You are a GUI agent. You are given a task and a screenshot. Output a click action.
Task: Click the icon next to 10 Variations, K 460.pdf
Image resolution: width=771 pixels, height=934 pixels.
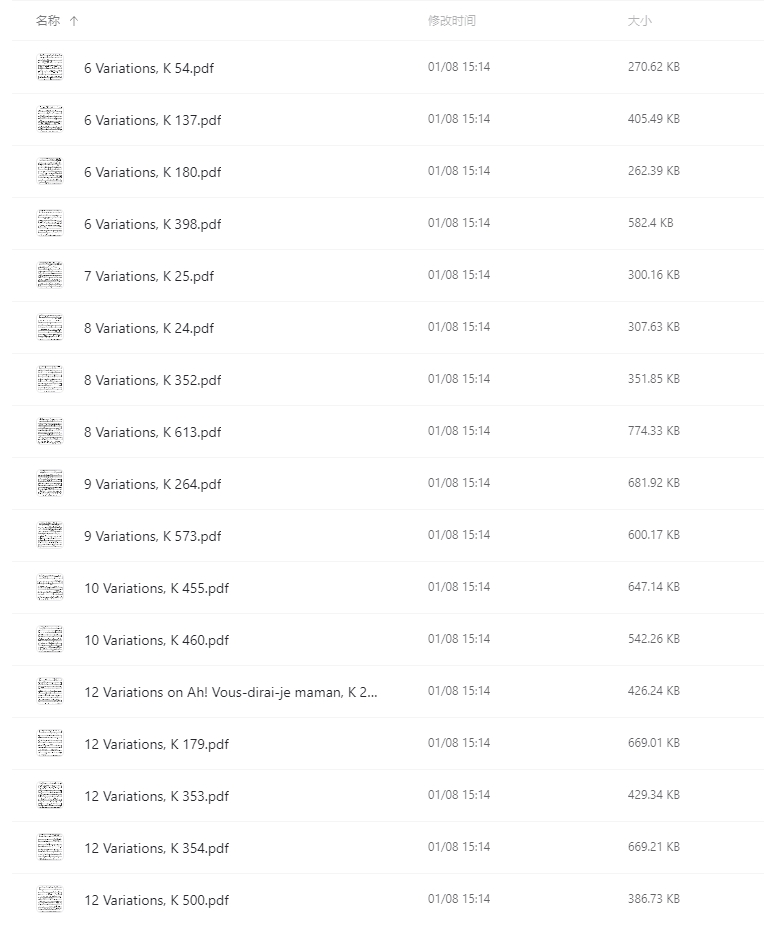[49, 639]
